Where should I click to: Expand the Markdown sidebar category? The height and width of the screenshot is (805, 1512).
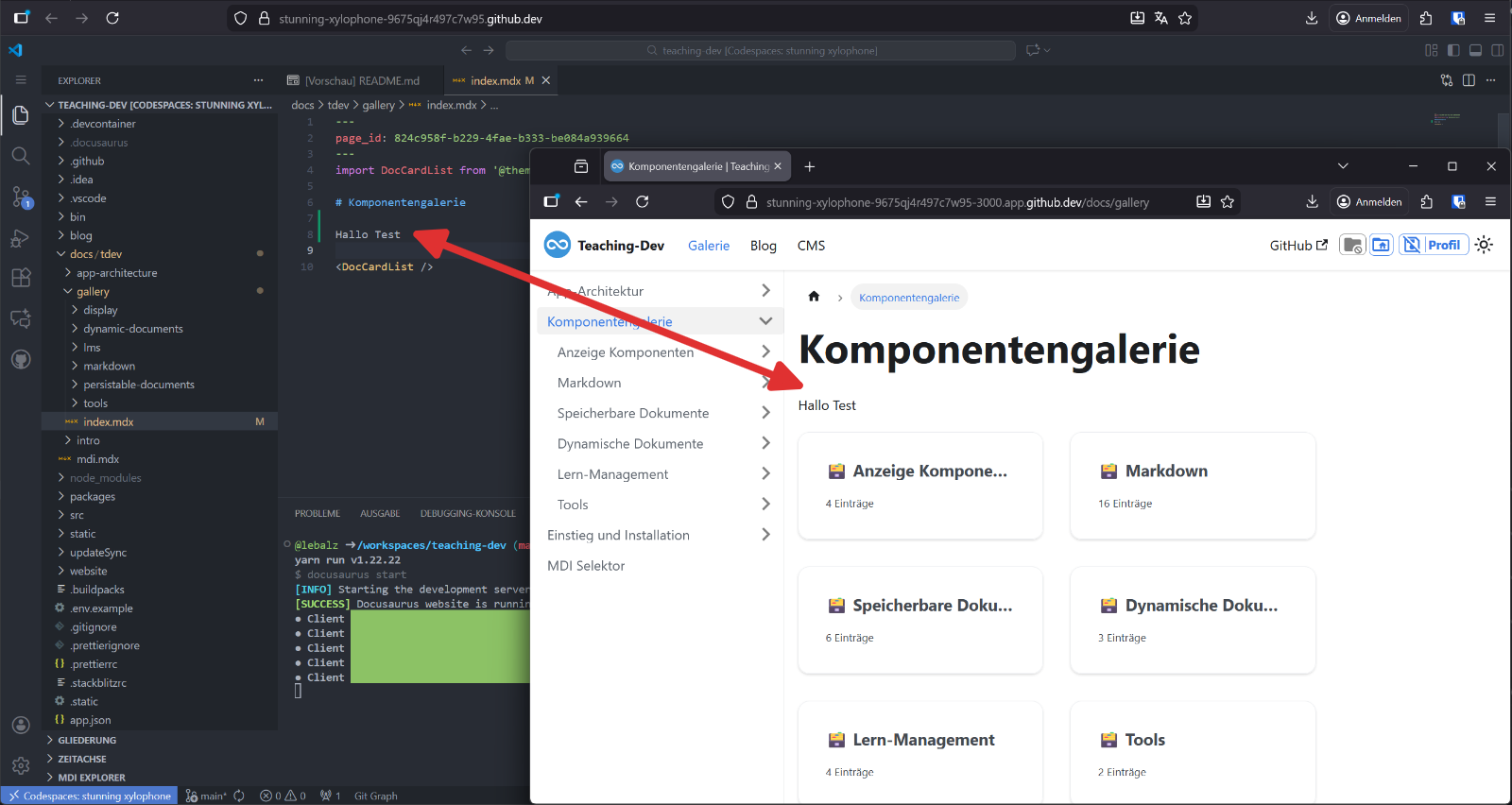point(765,383)
